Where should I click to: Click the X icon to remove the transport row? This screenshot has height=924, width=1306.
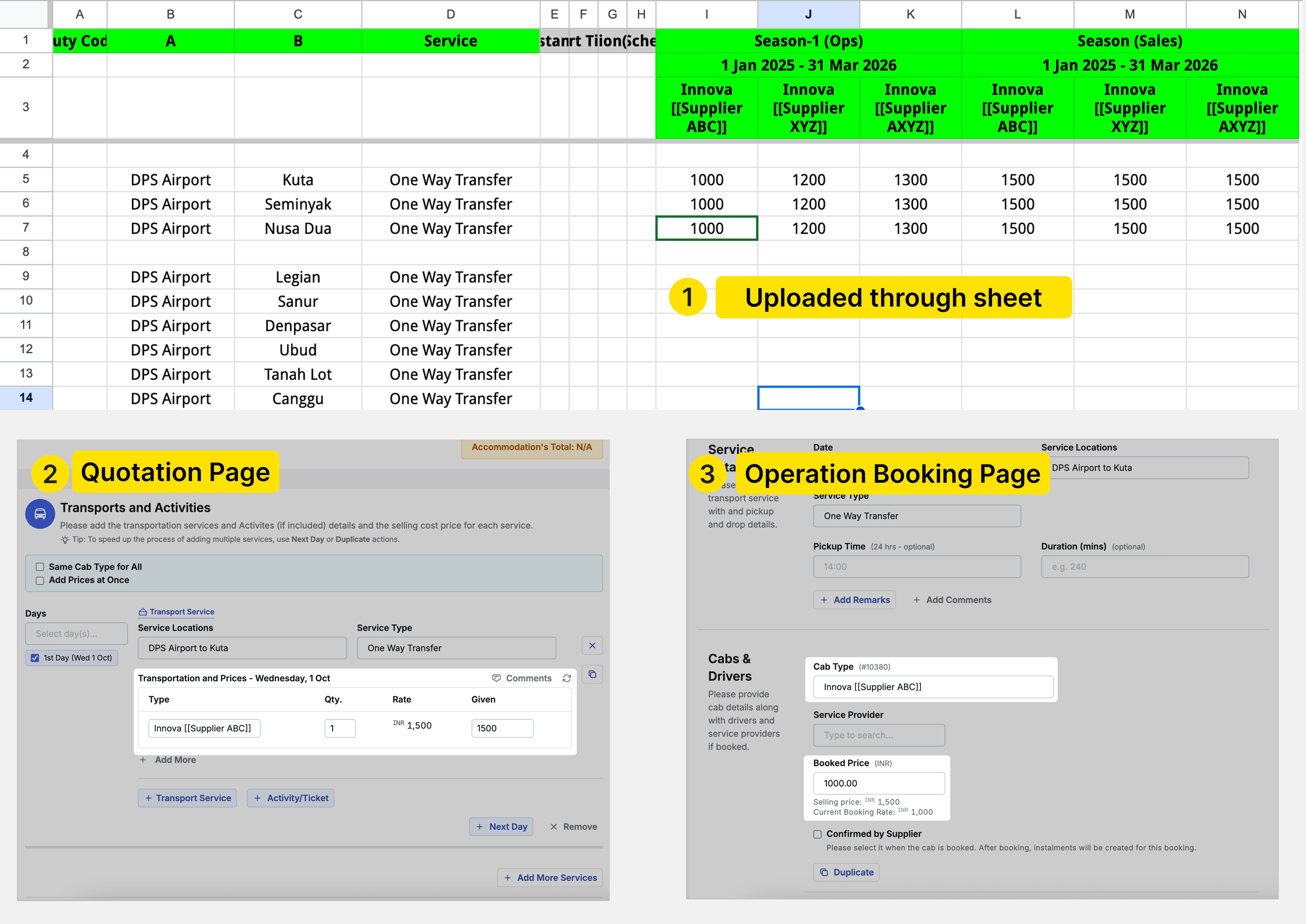(x=592, y=645)
